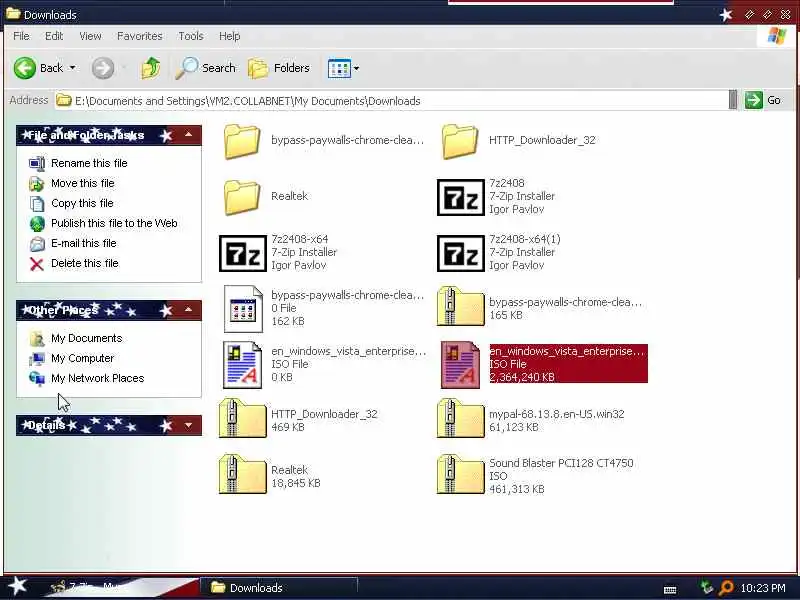This screenshot has width=800, height=600.
Task: Select the HTTP_Downloader_32 zip 469 KB icon
Action: pyautogui.click(x=243, y=418)
